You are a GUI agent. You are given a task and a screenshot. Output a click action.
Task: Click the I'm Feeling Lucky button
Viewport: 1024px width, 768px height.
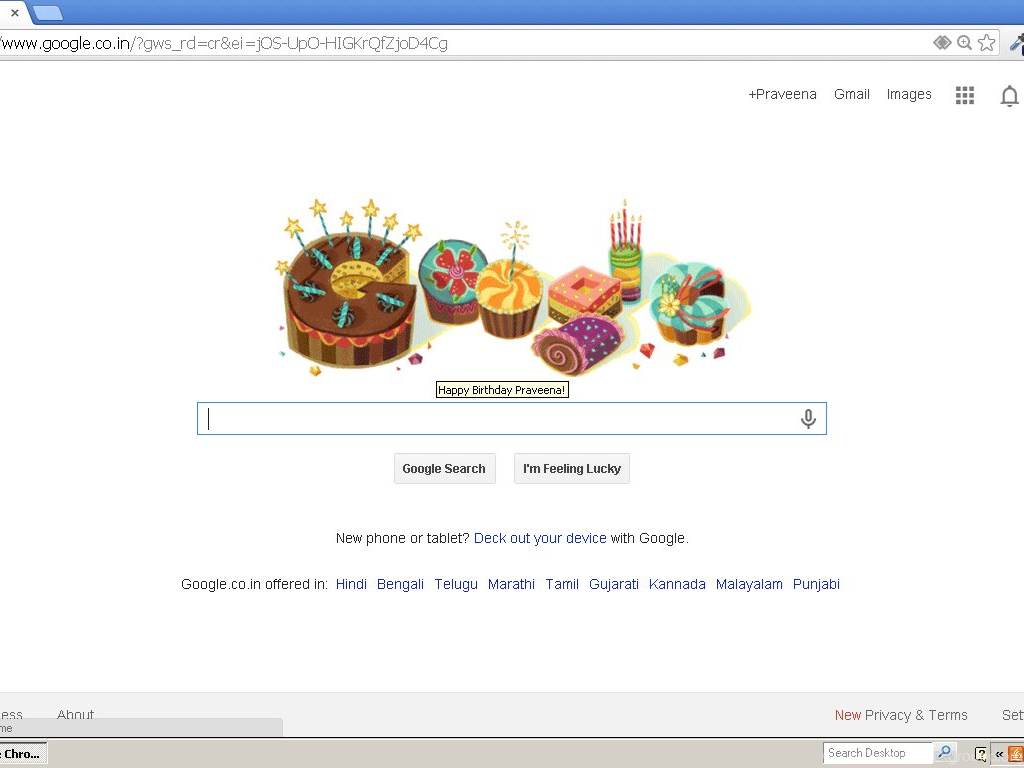point(571,468)
